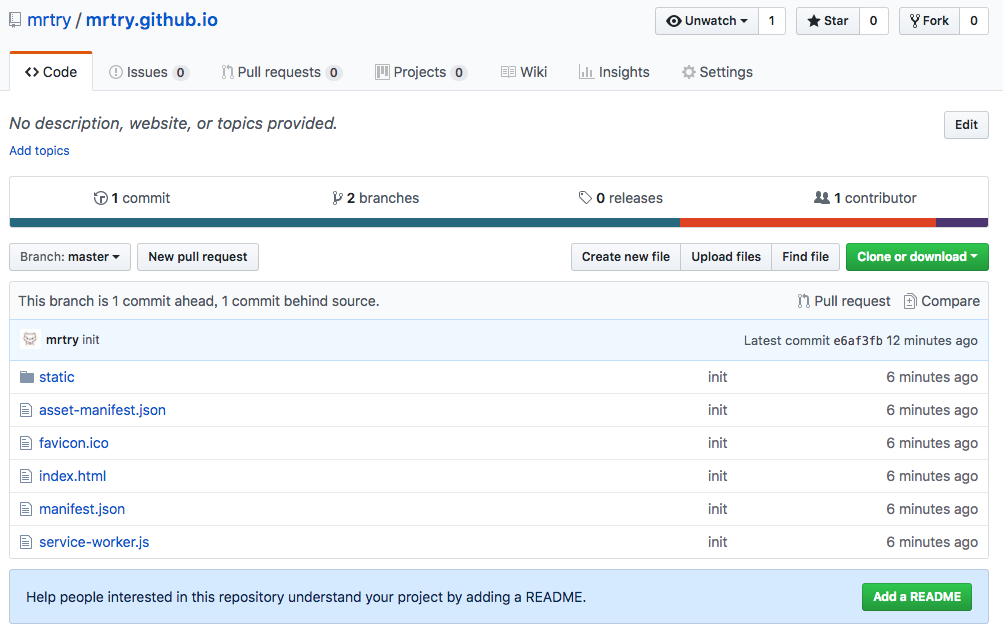This screenshot has width=1003, height=635.
Task: Click the commit history clock icon
Action: [100, 198]
